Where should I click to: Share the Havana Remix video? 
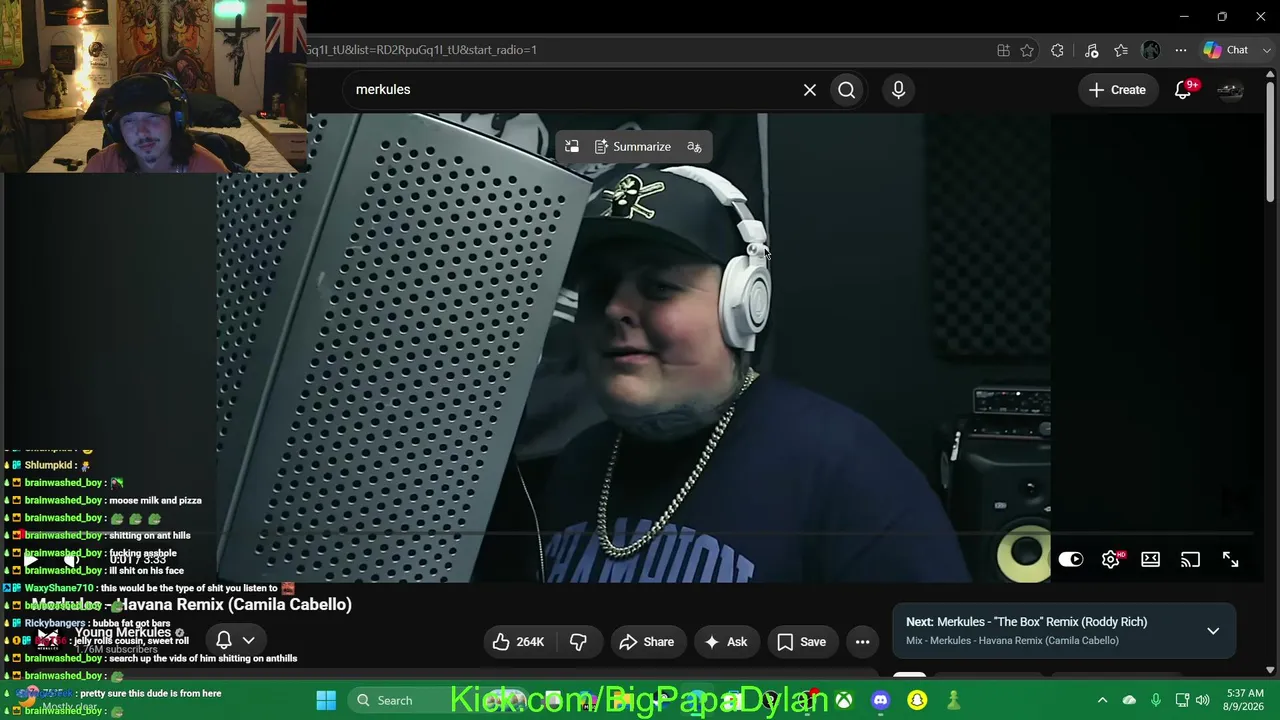click(x=646, y=642)
